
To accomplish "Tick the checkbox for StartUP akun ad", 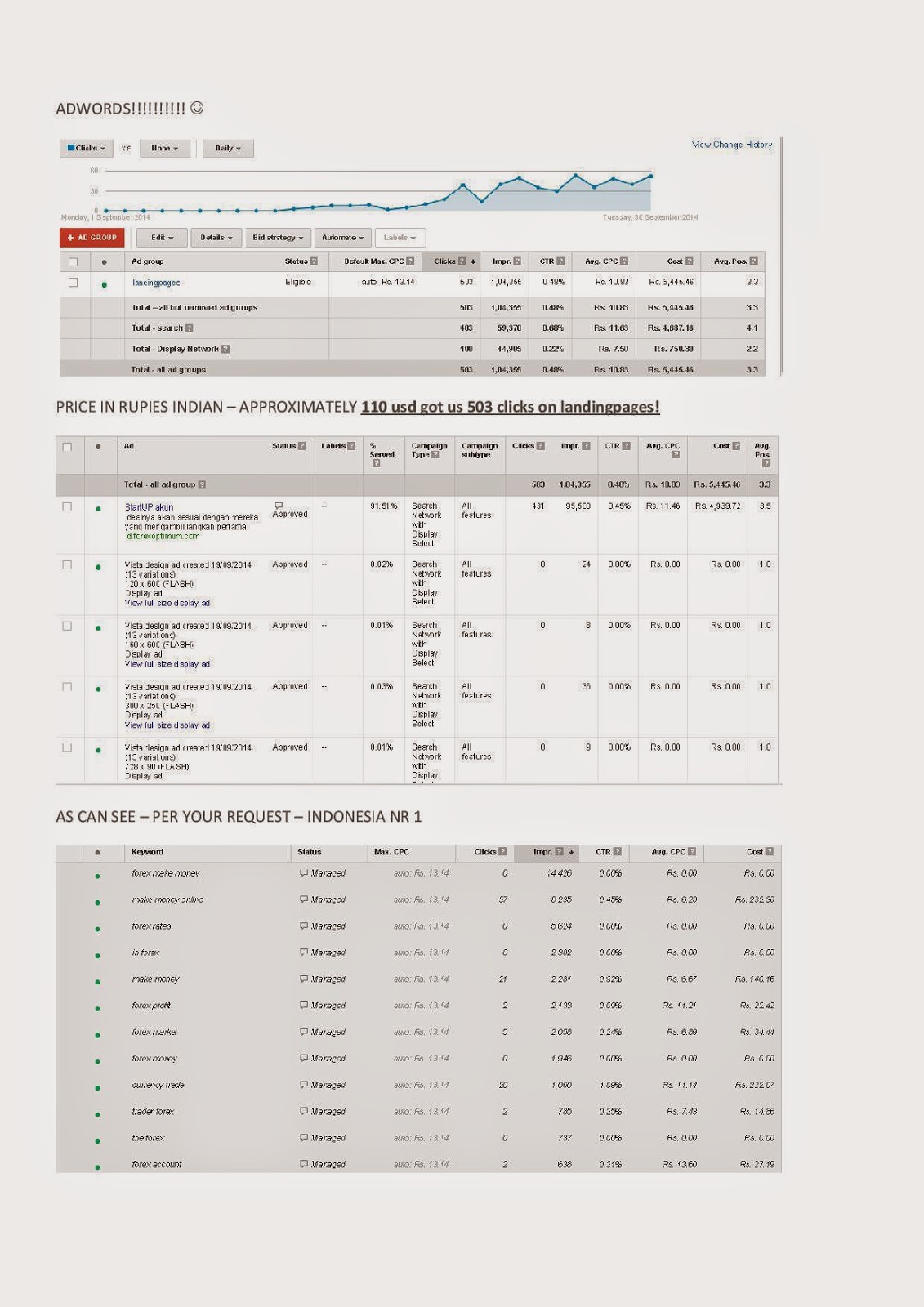I will tap(67, 506).
